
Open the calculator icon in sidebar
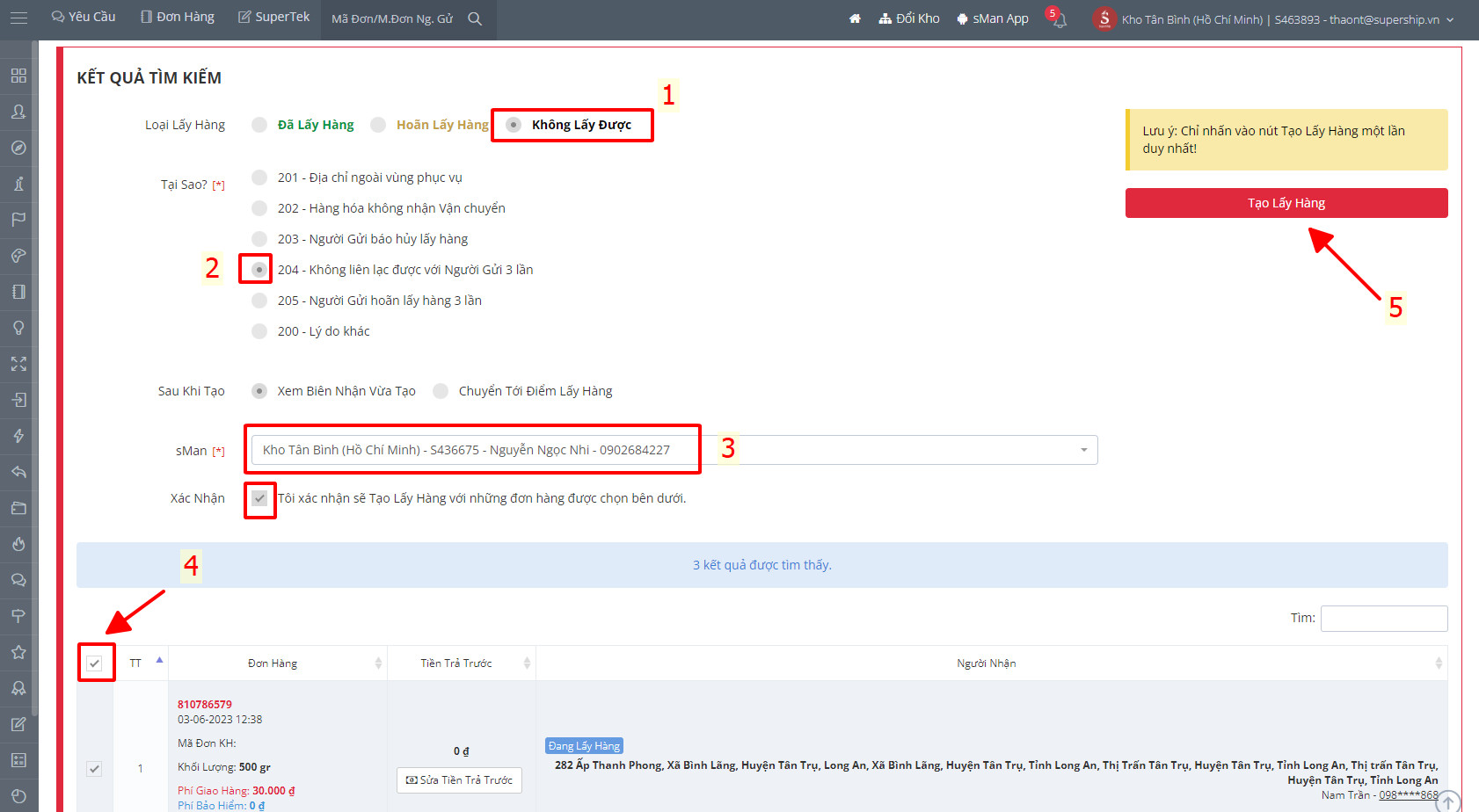click(x=18, y=760)
